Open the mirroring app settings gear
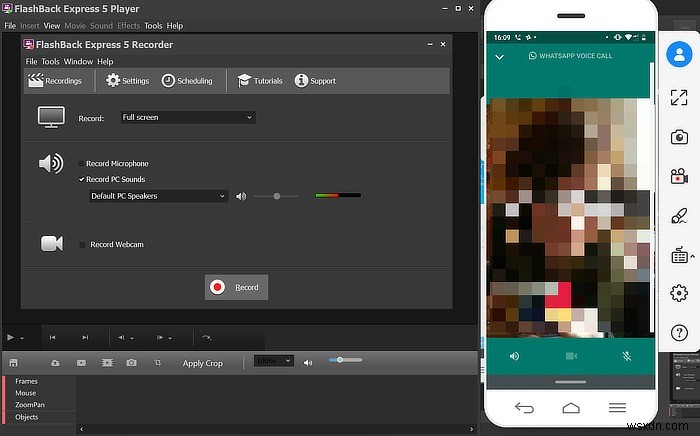Image resolution: width=700 pixels, height=436 pixels. click(x=679, y=293)
